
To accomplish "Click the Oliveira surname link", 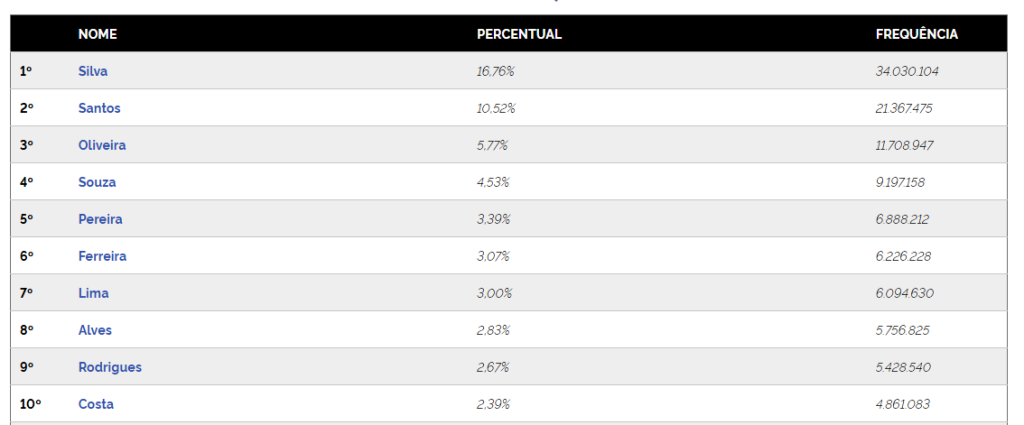I will pos(102,145).
